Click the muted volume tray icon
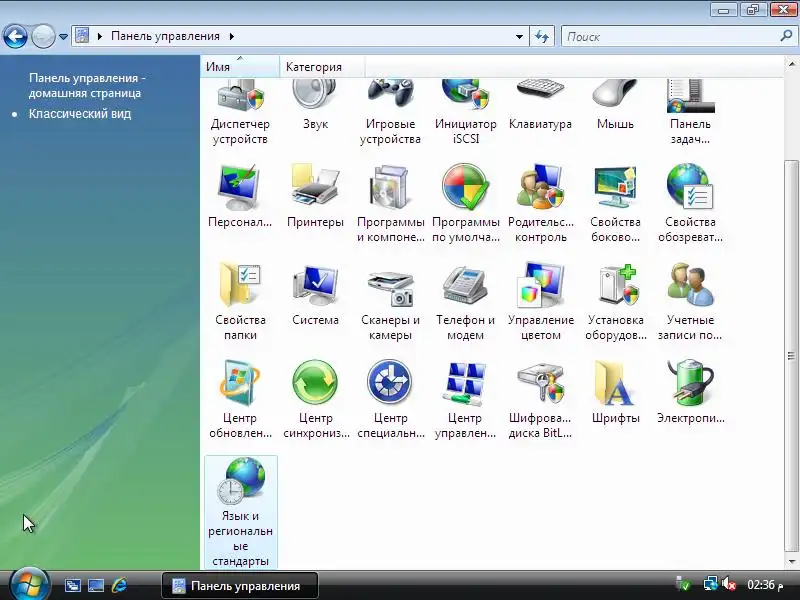The width and height of the screenshot is (800, 600). [x=729, y=584]
